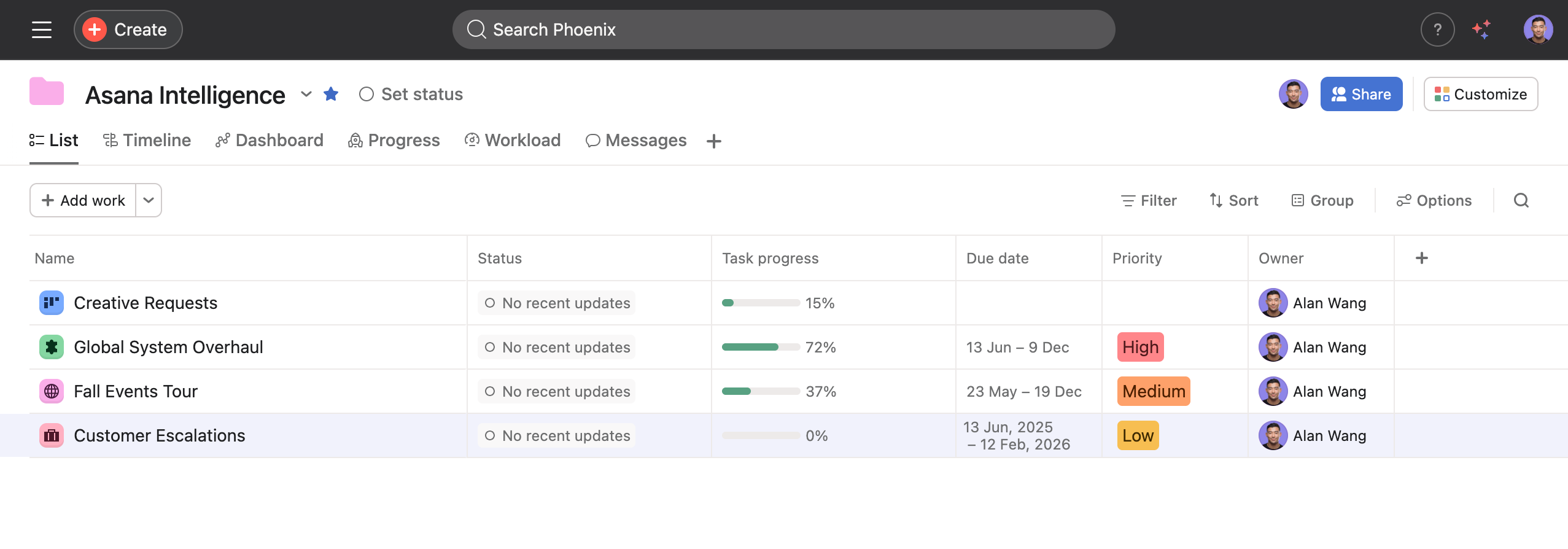The image size is (1568, 549).
Task: Click the Creative Requests project icon
Action: [x=52, y=303]
